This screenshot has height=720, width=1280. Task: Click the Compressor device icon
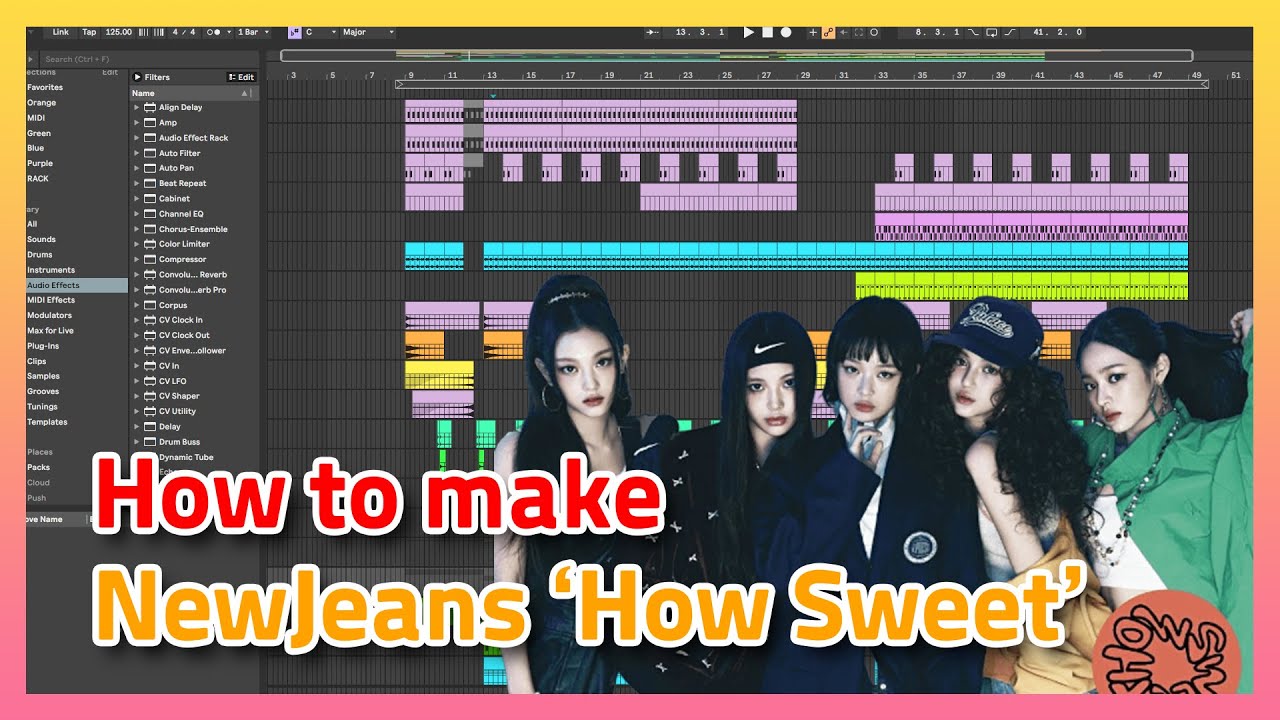(x=150, y=259)
